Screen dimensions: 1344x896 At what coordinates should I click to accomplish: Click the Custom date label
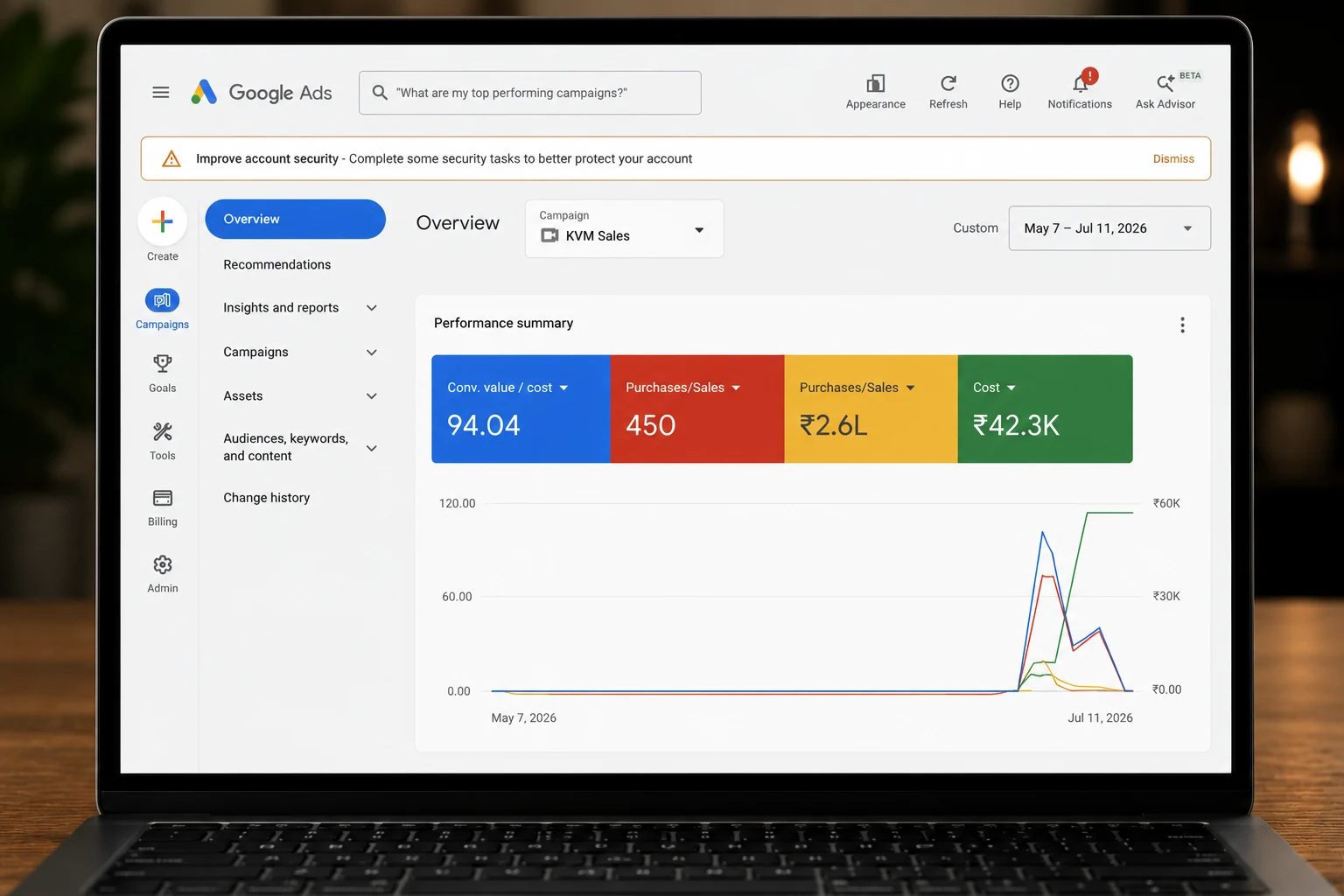pyautogui.click(x=976, y=228)
